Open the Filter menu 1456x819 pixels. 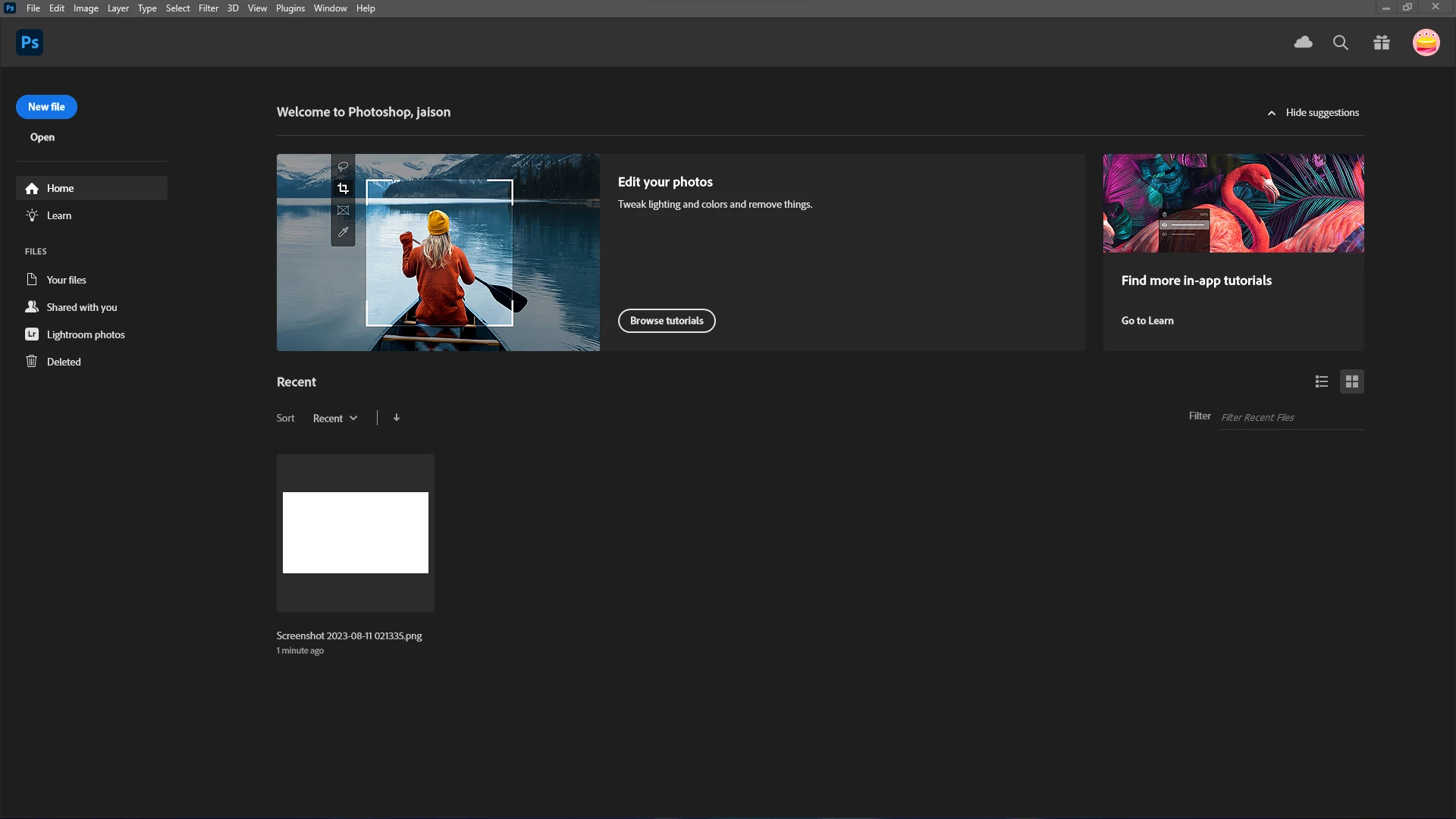tap(209, 8)
